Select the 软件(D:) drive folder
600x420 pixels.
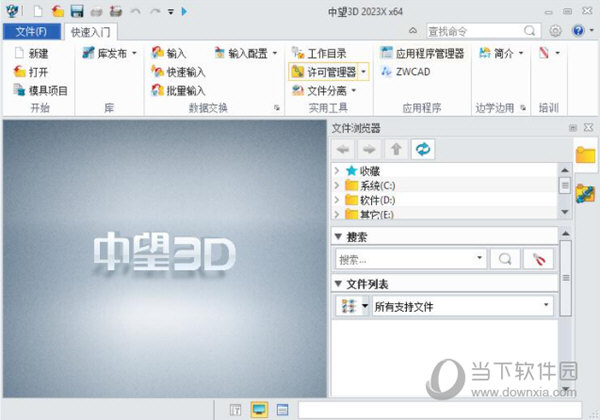point(370,200)
